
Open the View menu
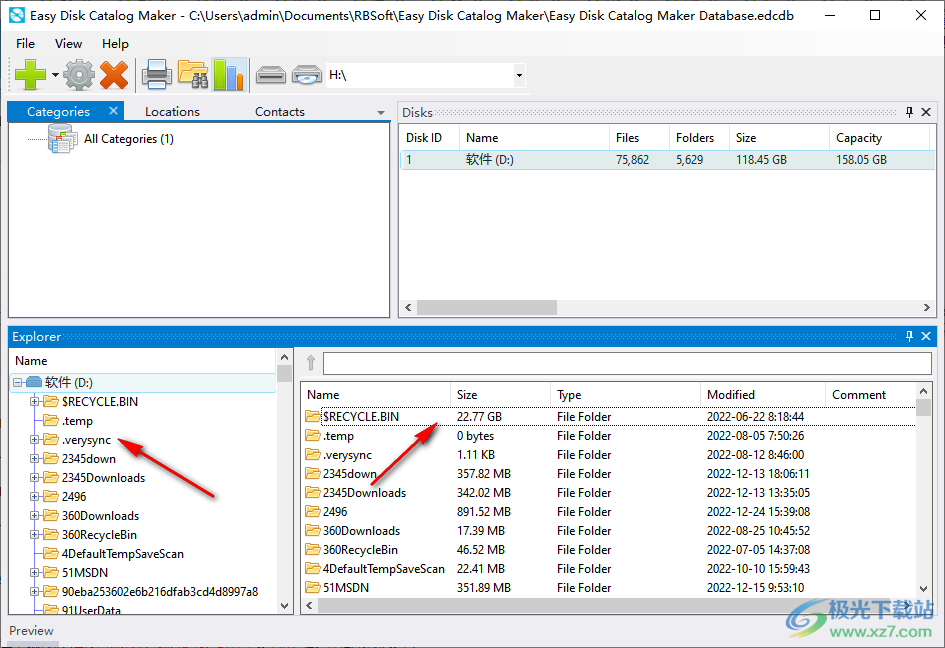point(68,43)
